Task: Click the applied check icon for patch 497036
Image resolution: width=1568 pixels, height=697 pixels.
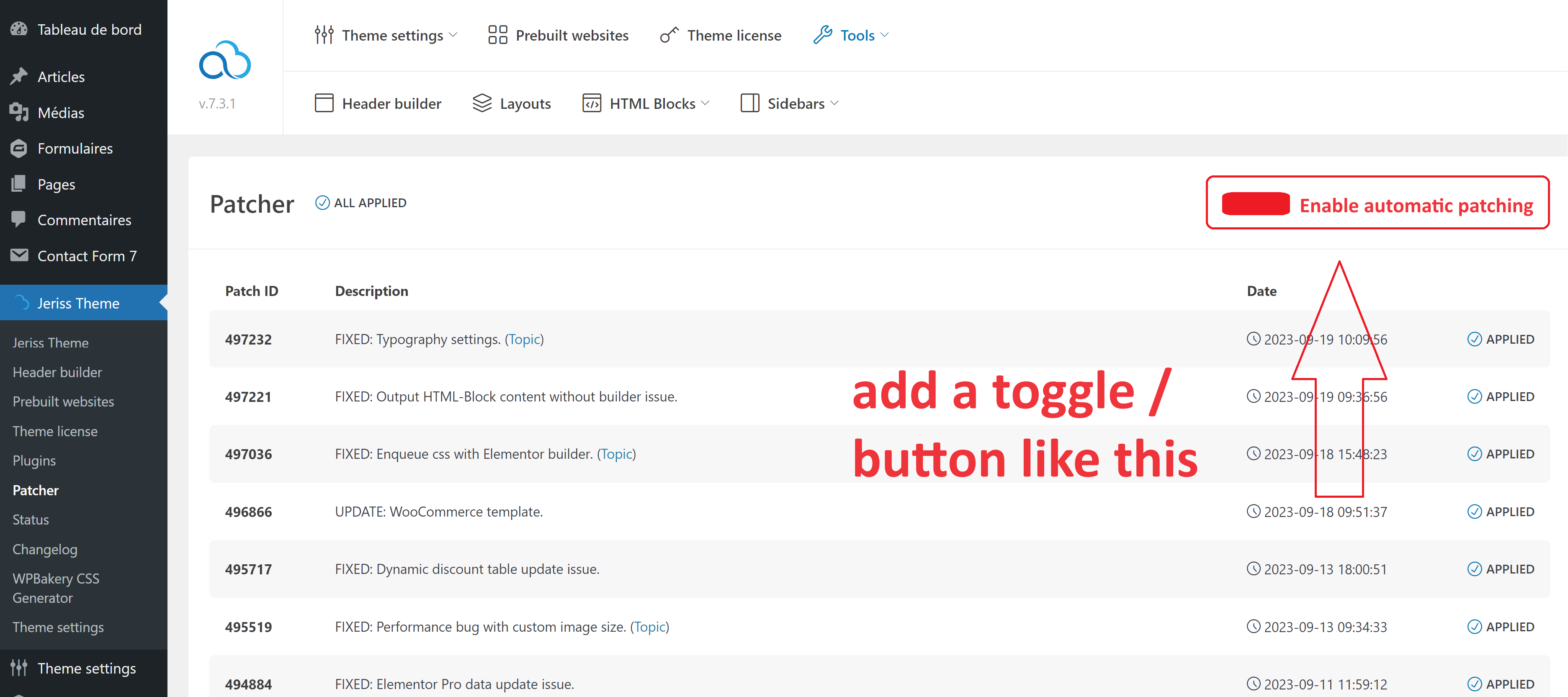Action: 1474,454
